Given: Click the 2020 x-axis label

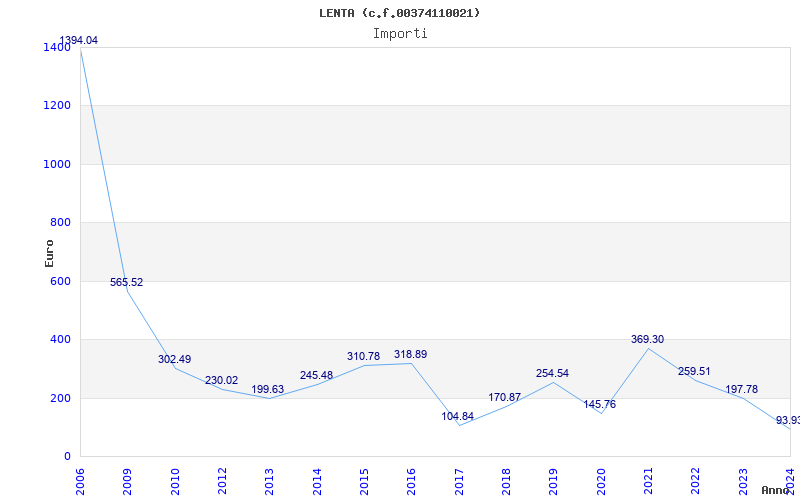Looking at the screenshot, I should tap(601, 481).
